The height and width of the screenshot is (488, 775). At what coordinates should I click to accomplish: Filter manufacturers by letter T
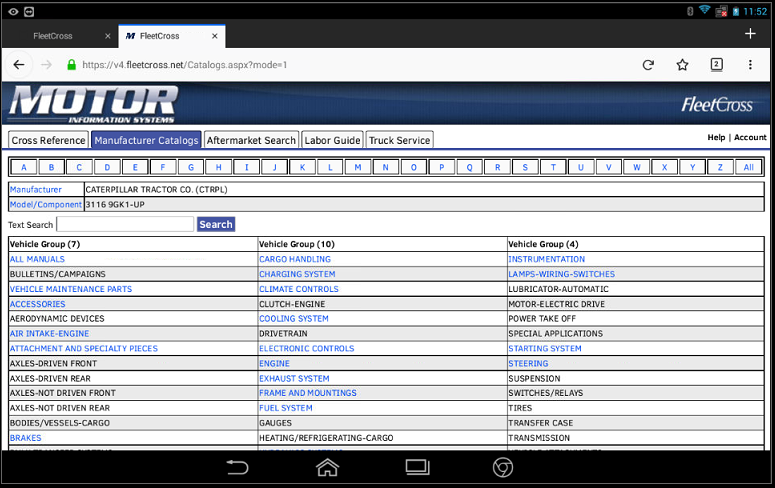coord(553,167)
